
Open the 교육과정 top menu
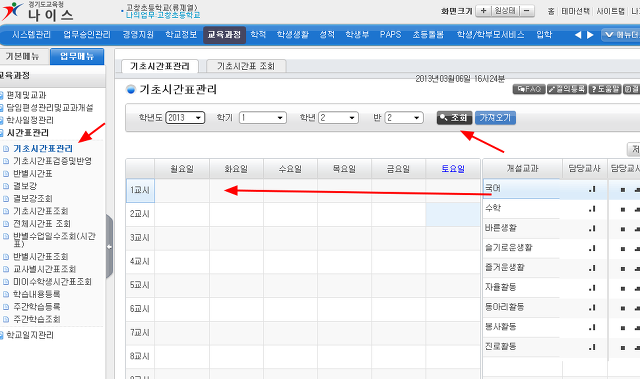[x=224, y=35]
